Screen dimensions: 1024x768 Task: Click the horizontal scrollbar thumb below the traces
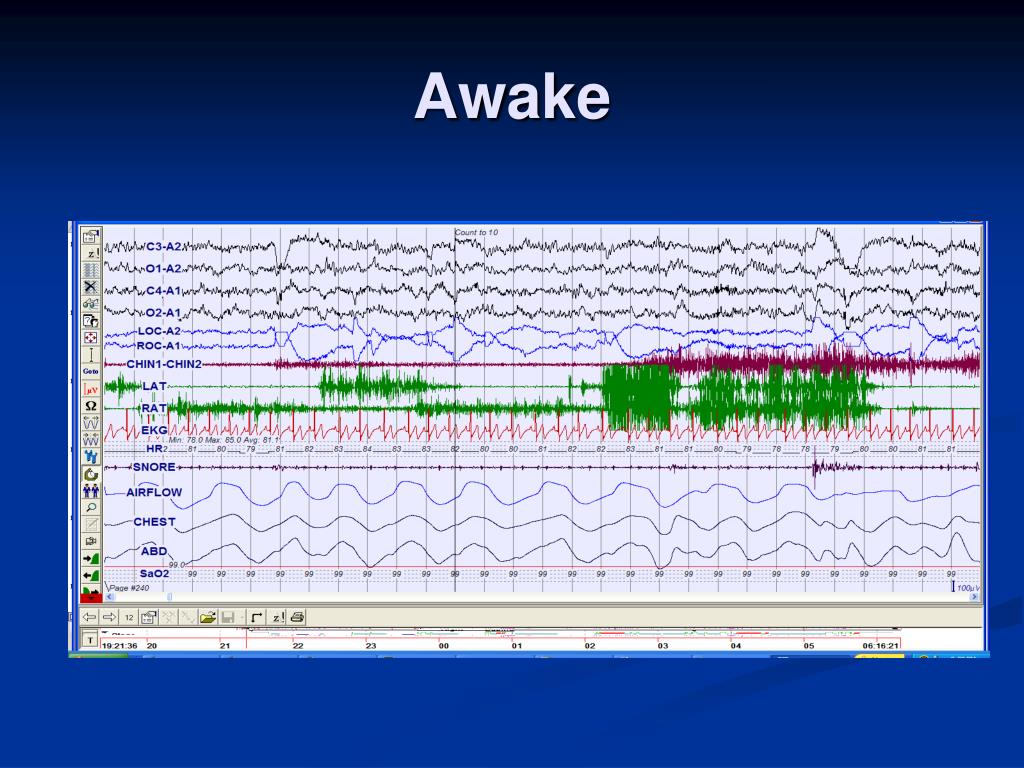coord(170,597)
